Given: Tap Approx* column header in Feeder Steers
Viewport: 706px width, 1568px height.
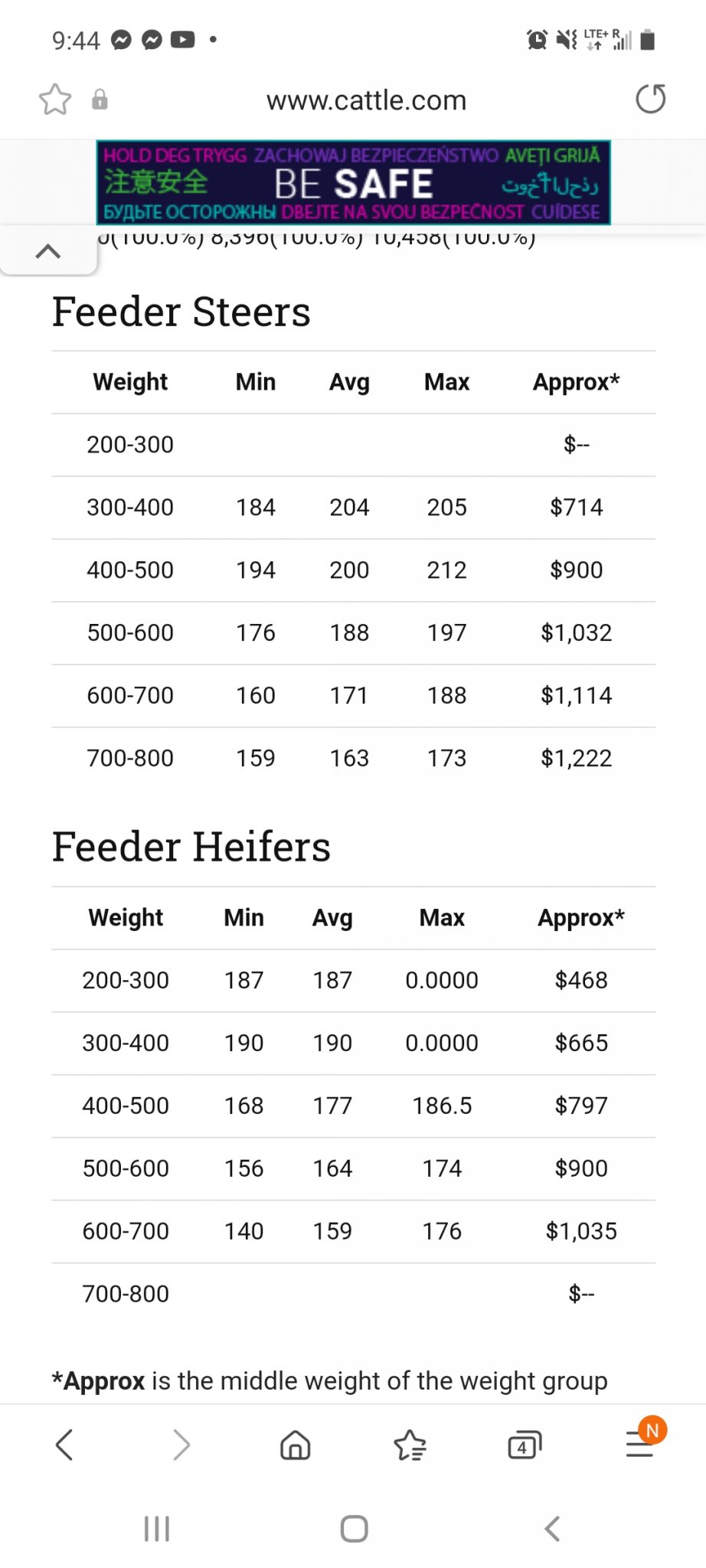Looking at the screenshot, I should tap(576, 382).
